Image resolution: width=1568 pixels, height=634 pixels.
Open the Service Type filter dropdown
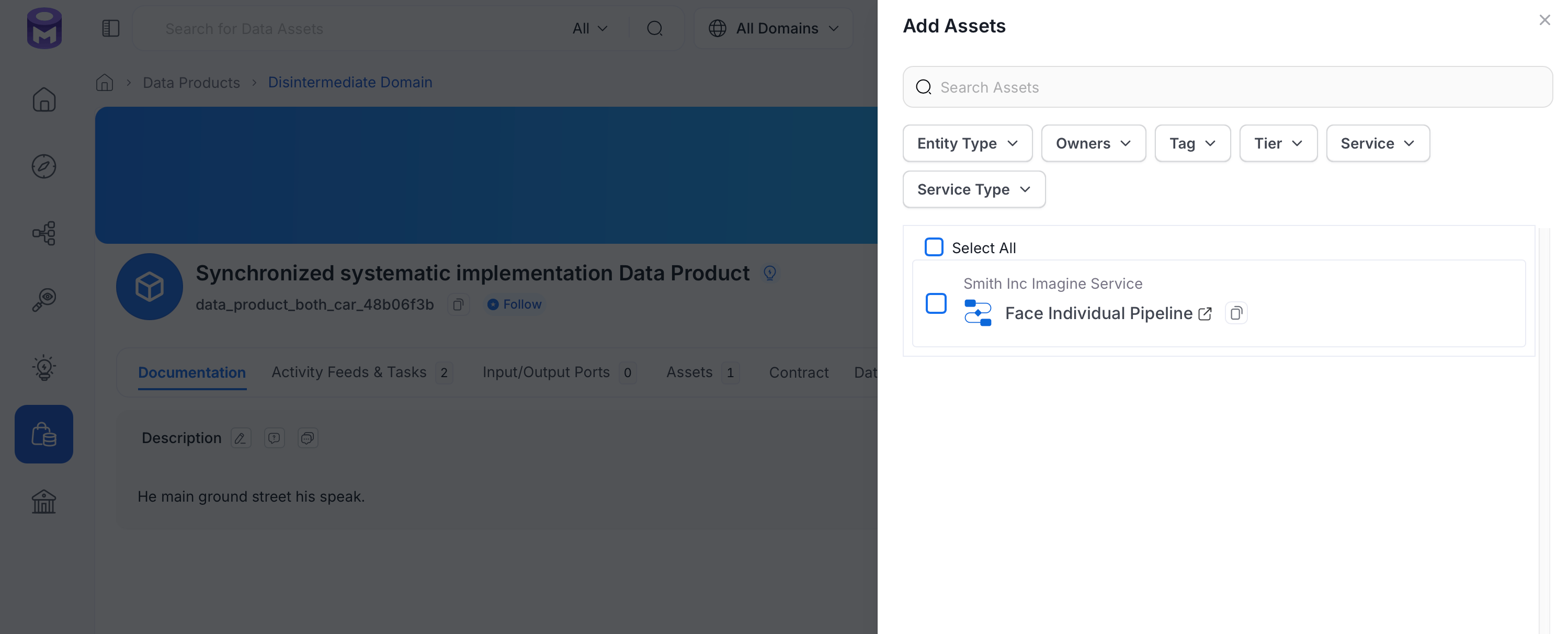(974, 189)
